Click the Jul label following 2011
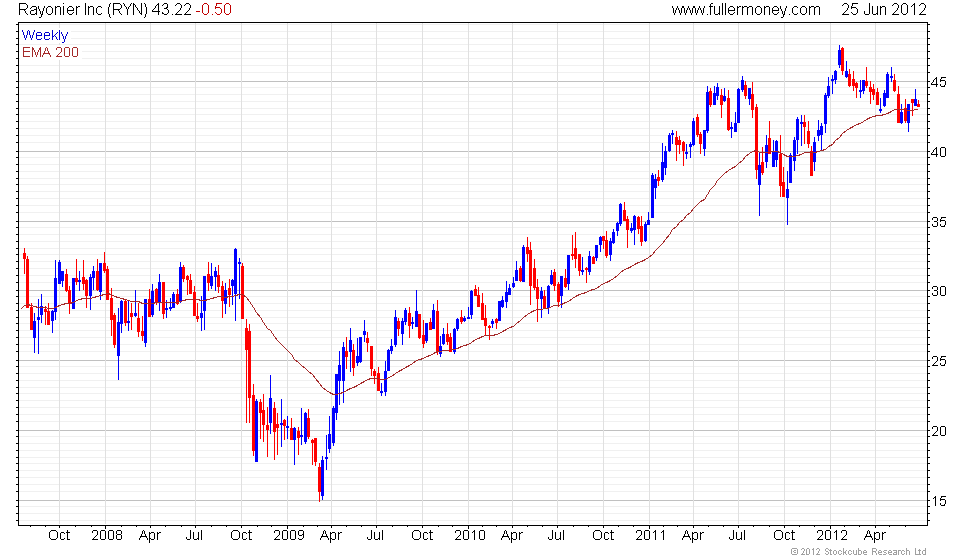980x560 pixels. (x=738, y=536)
